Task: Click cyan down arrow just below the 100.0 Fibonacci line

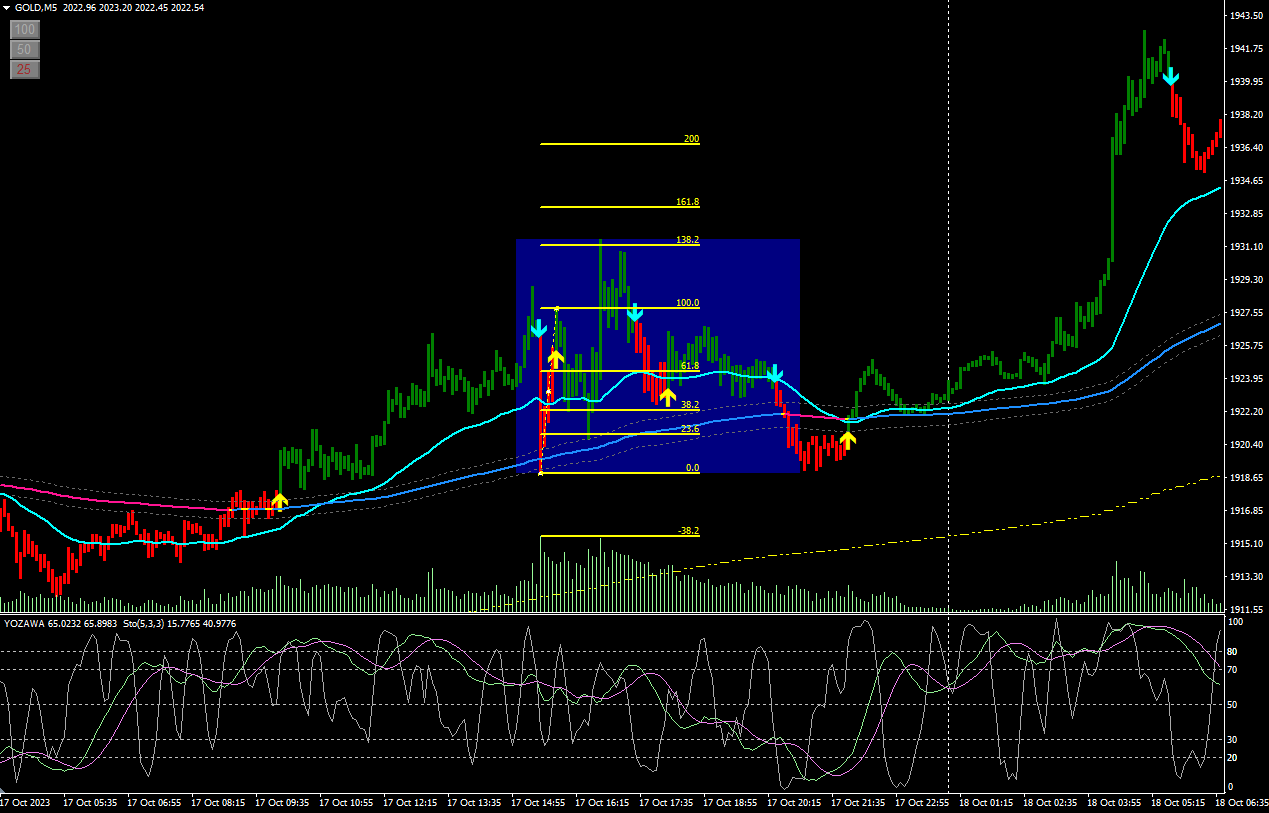Action: pyautogui.click(x=634, y=314)
